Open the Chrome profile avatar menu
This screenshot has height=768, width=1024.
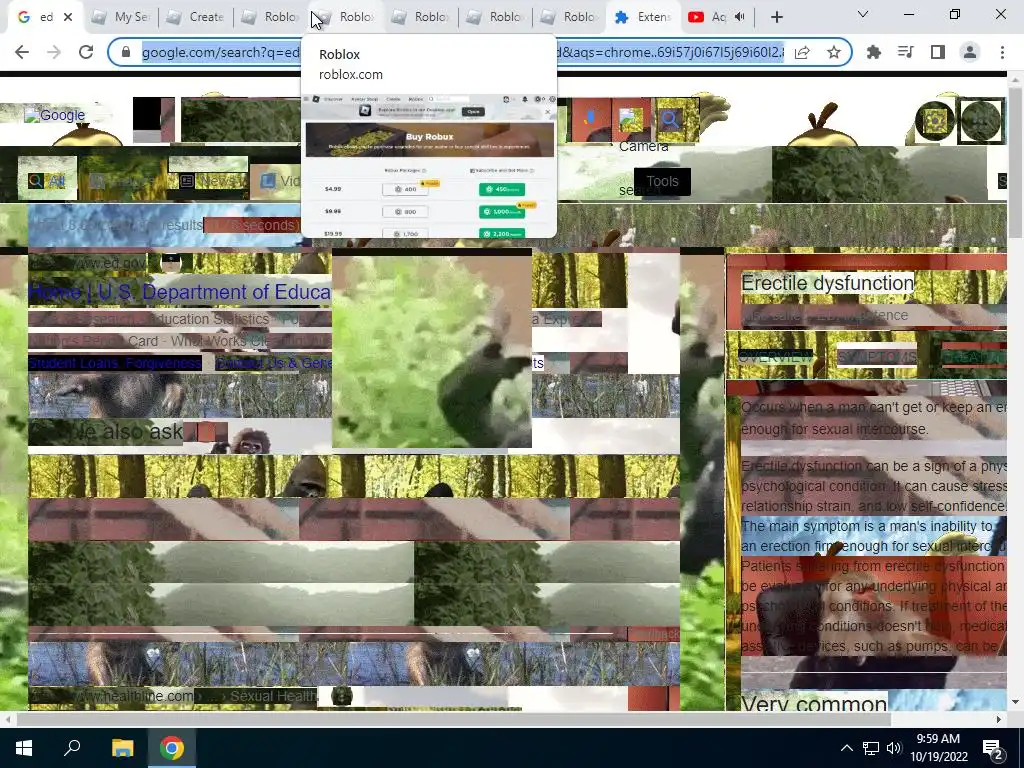click(970, 52)
